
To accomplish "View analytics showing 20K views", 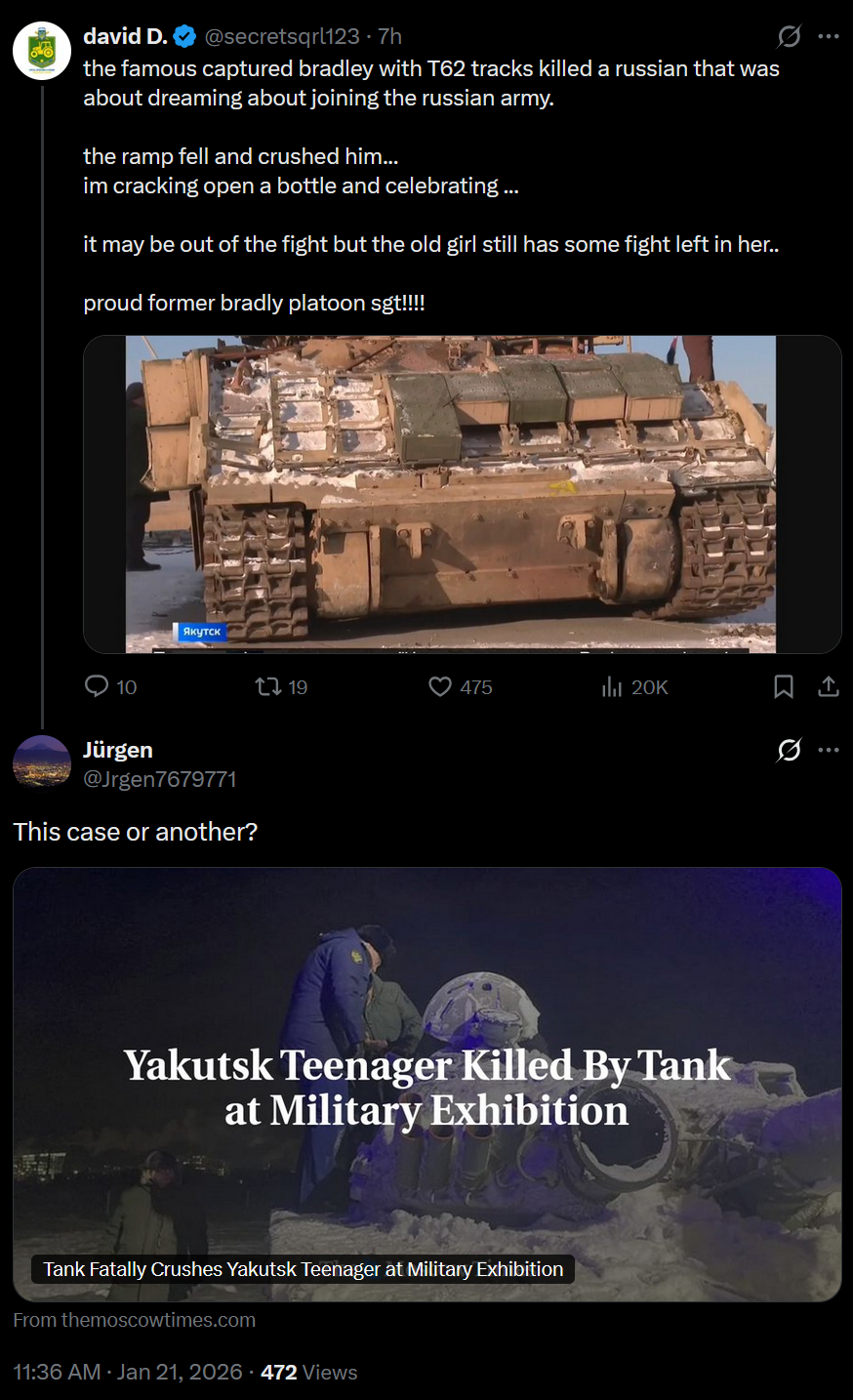I will tap(634, 686).
